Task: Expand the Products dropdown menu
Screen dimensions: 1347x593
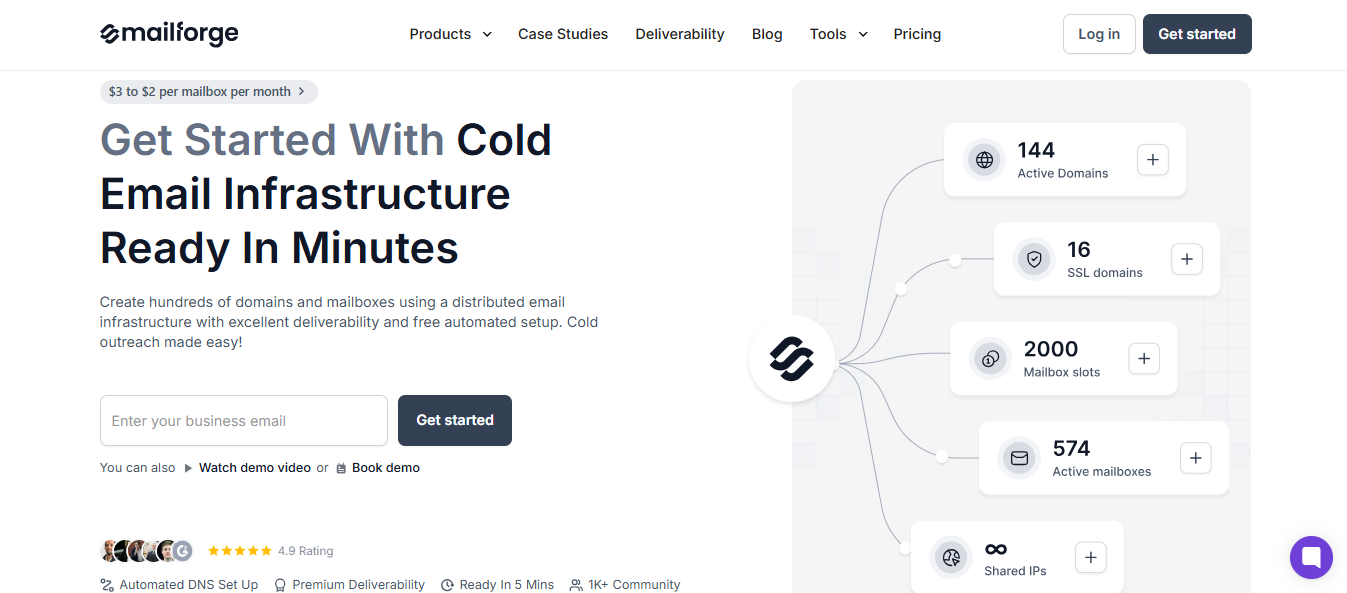Action: point(450,33)
